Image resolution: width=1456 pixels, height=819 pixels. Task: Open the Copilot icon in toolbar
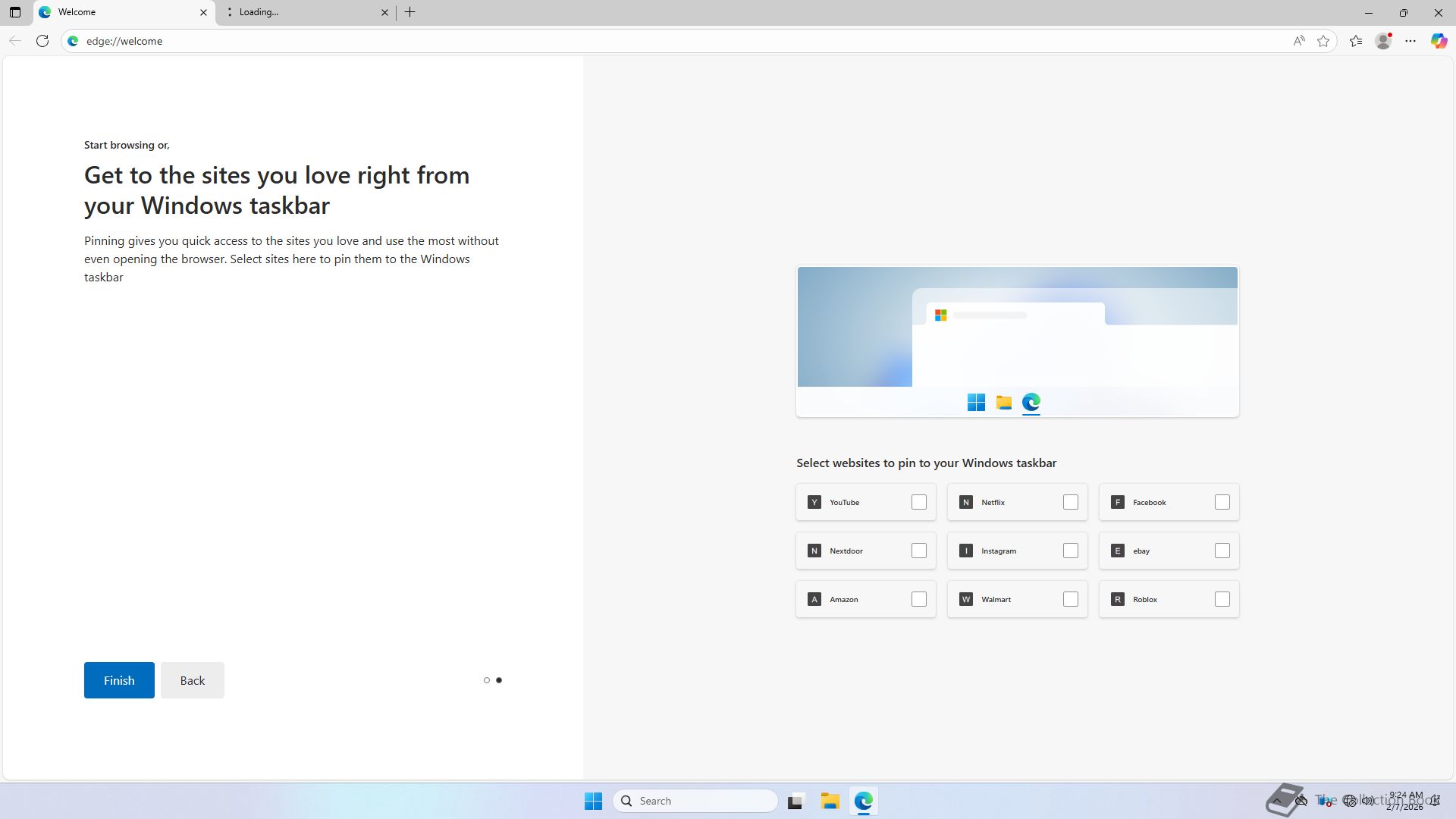tap(1439, 41)
